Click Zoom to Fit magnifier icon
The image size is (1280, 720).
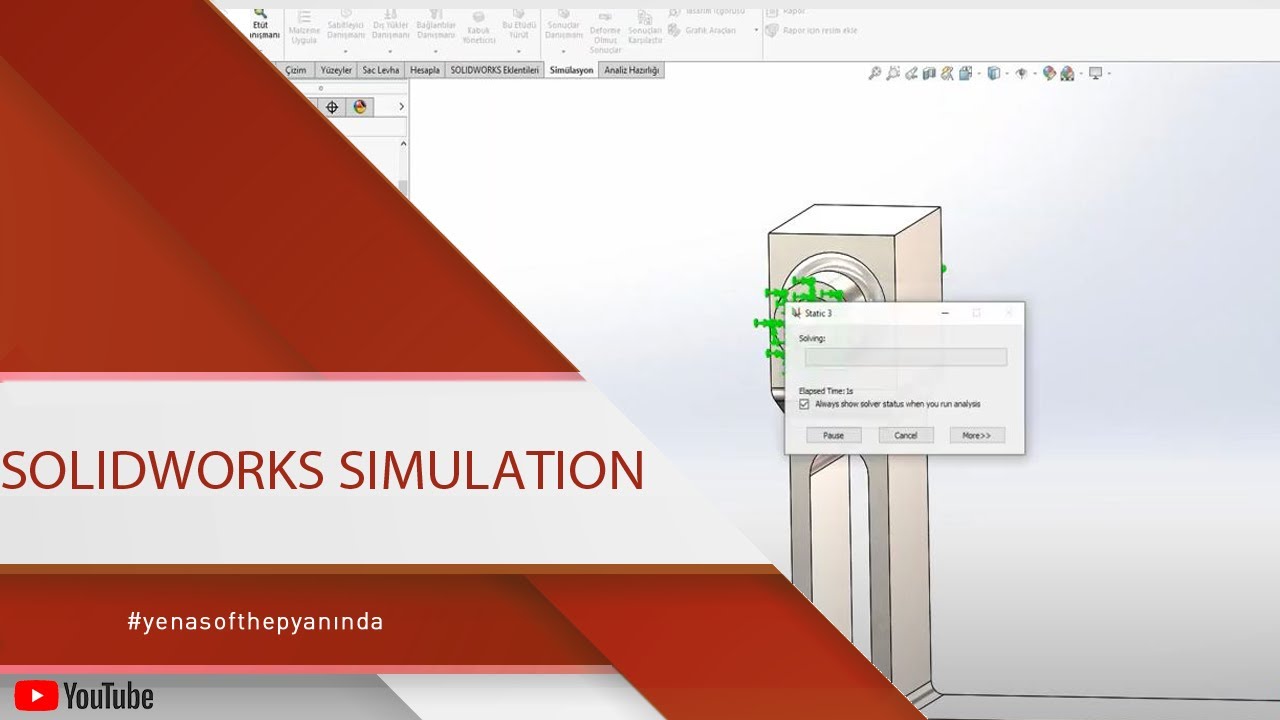[x=875, y=73]
